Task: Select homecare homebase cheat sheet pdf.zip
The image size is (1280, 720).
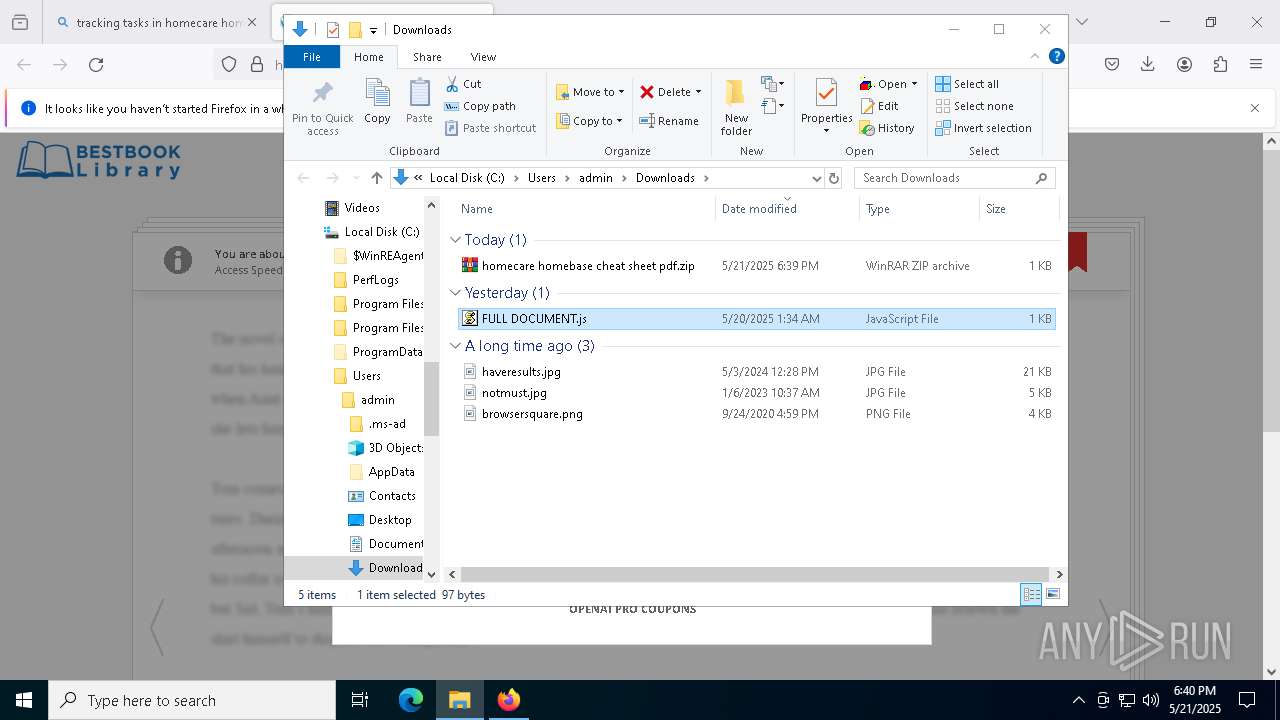Action: point(756,266)
